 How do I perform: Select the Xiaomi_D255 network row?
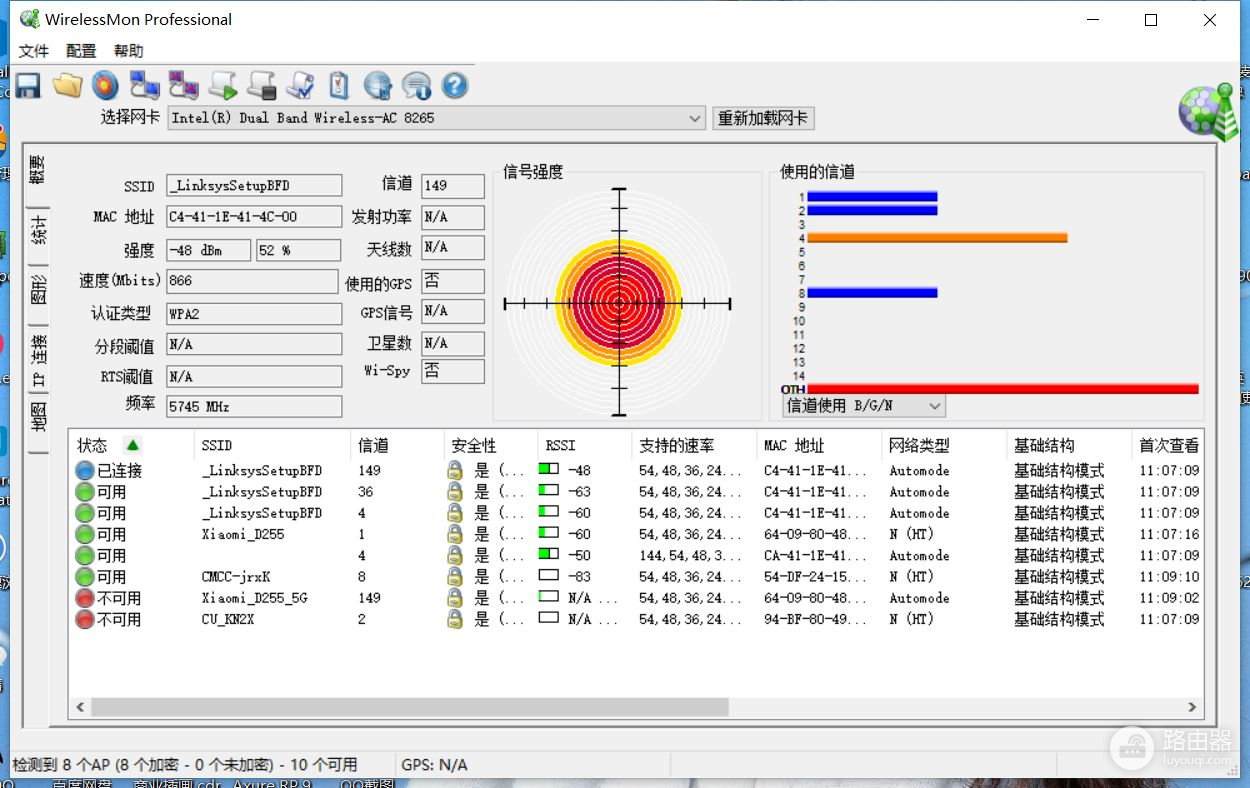[x=243, y=534]
